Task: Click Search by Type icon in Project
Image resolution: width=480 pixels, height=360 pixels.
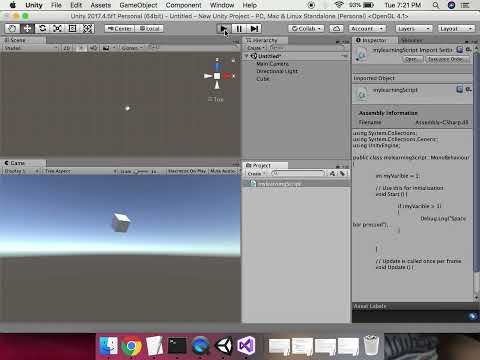Action: pyautogui.click(x=332, y=173)
